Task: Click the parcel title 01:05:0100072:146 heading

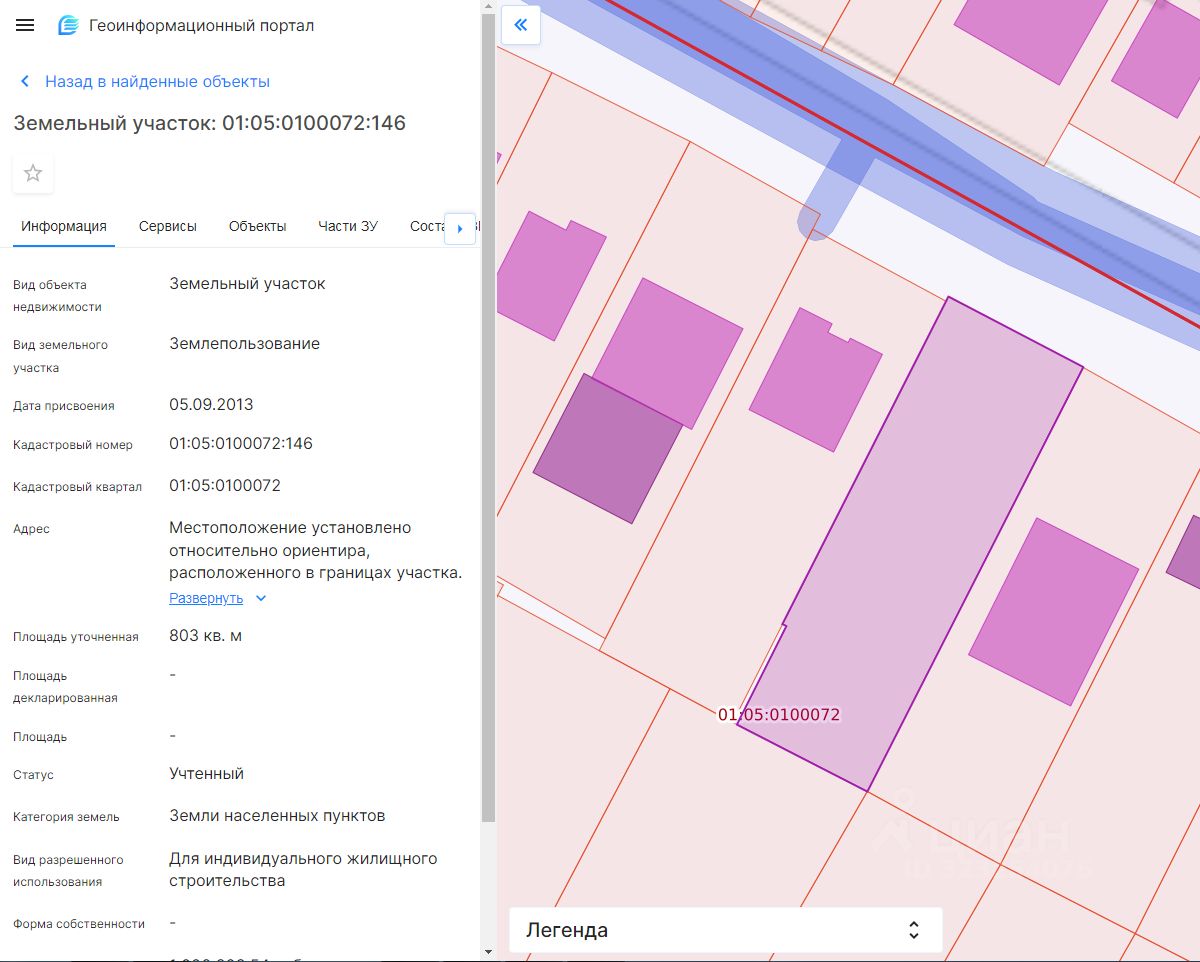Action: coord(209,123)
